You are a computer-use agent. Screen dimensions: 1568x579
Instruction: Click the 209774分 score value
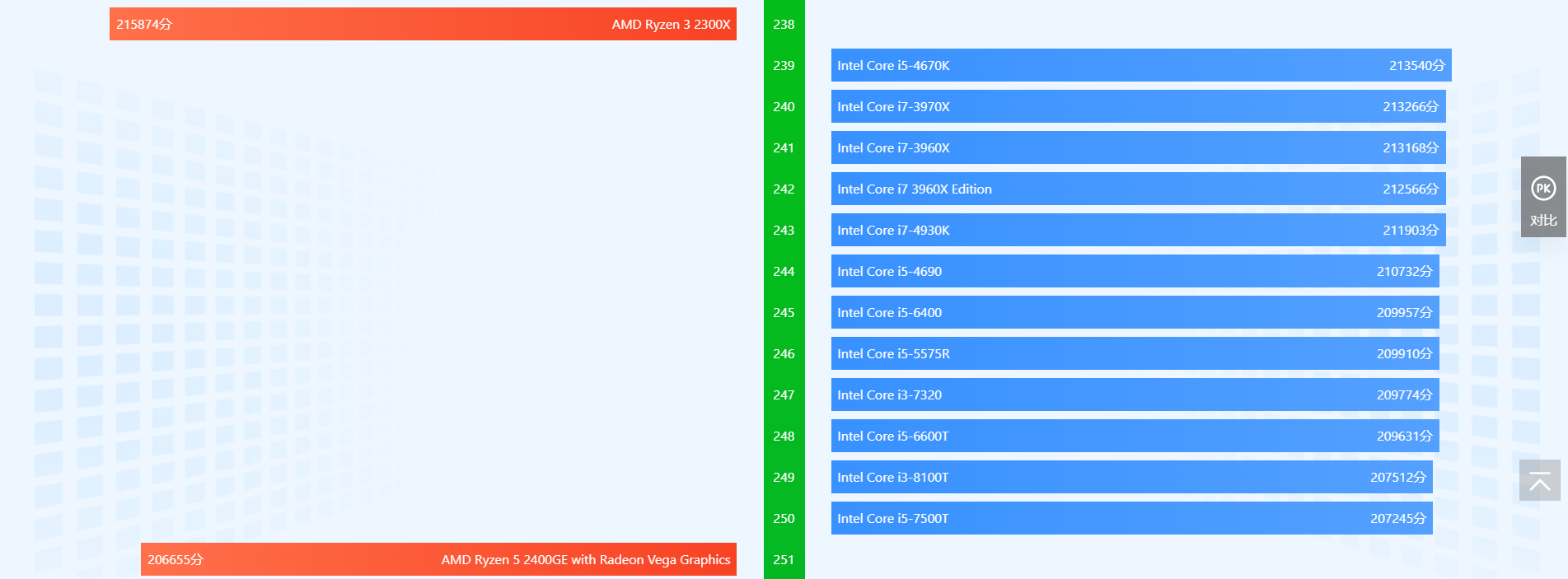[1405, 395]
